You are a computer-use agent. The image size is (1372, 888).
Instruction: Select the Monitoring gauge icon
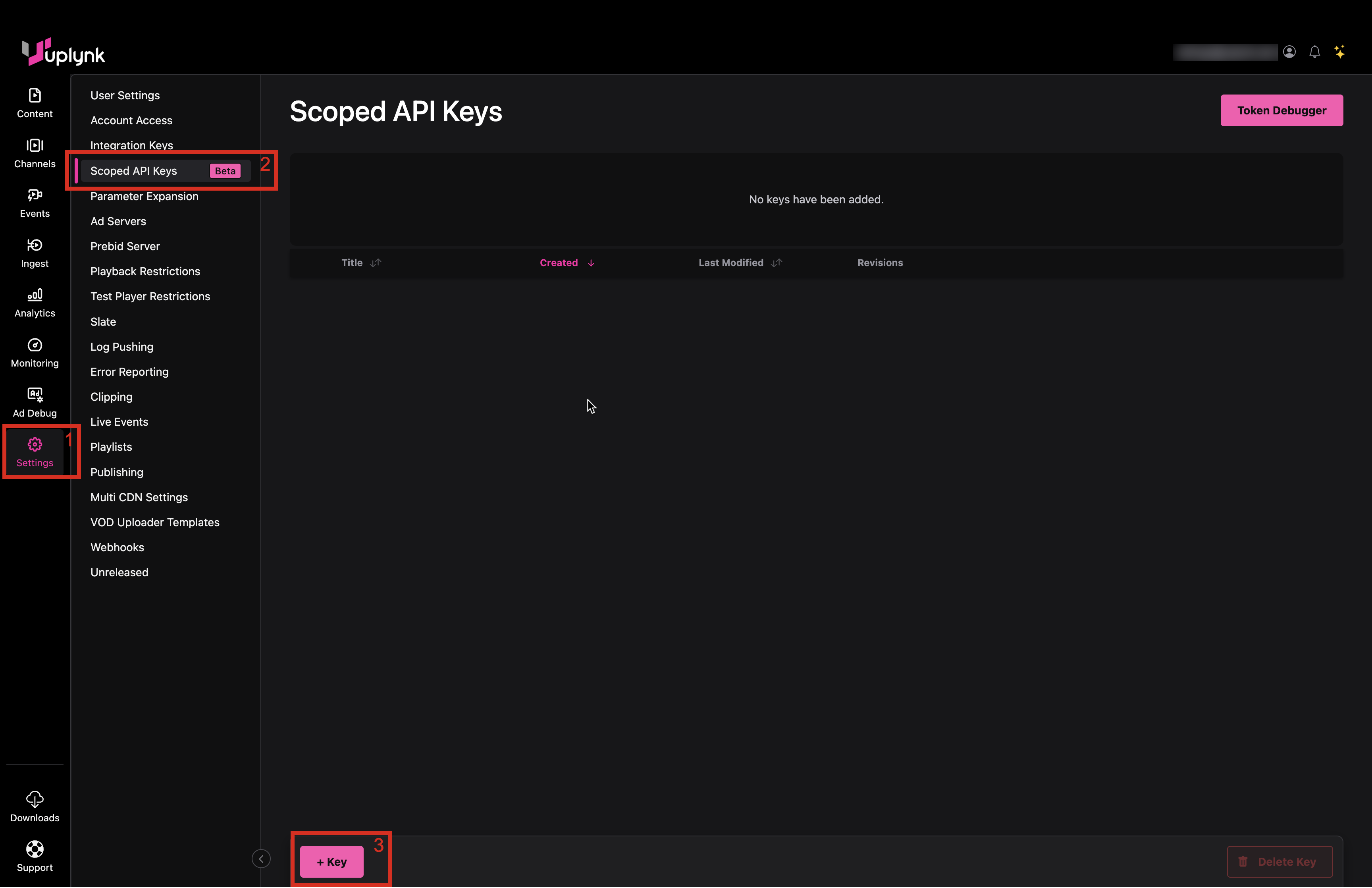click(35, 346)
